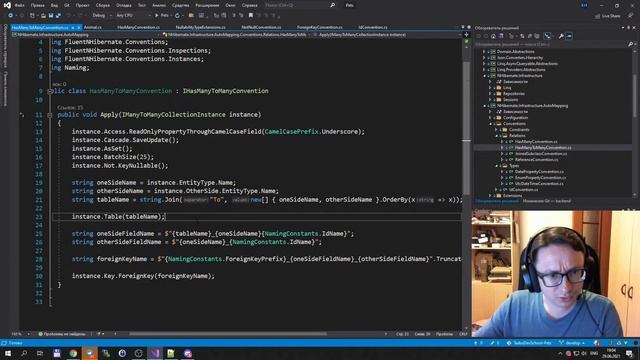Switch to the NotNullConvention.cs tab
The height and width of the screenshot is (360, 640).
(x=261, y=27)
